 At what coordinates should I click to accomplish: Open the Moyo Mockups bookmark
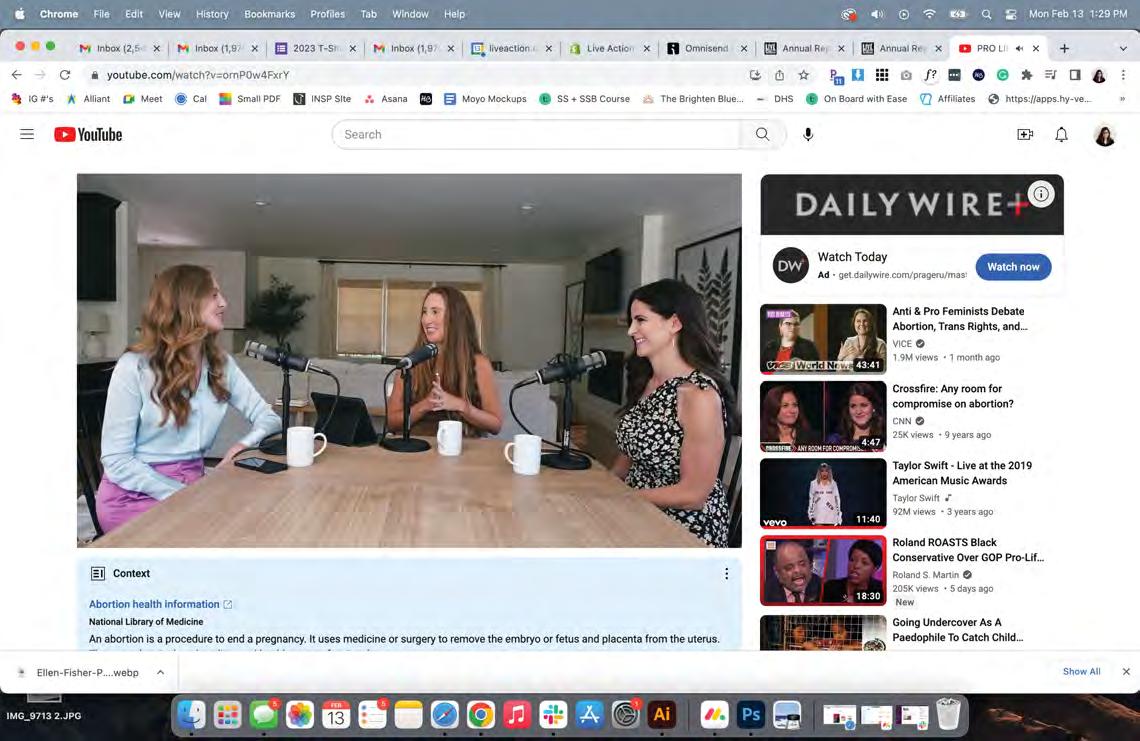click(485, 99)
